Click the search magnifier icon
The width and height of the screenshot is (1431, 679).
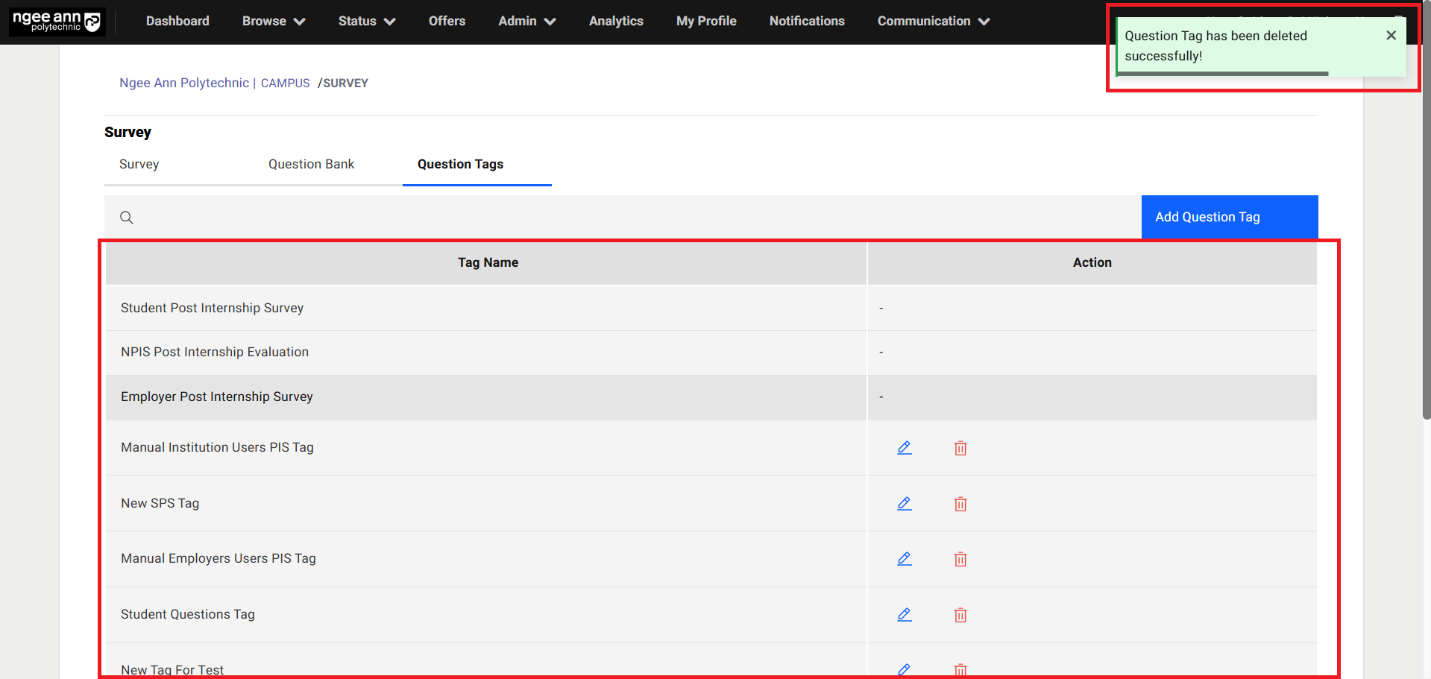127,217
